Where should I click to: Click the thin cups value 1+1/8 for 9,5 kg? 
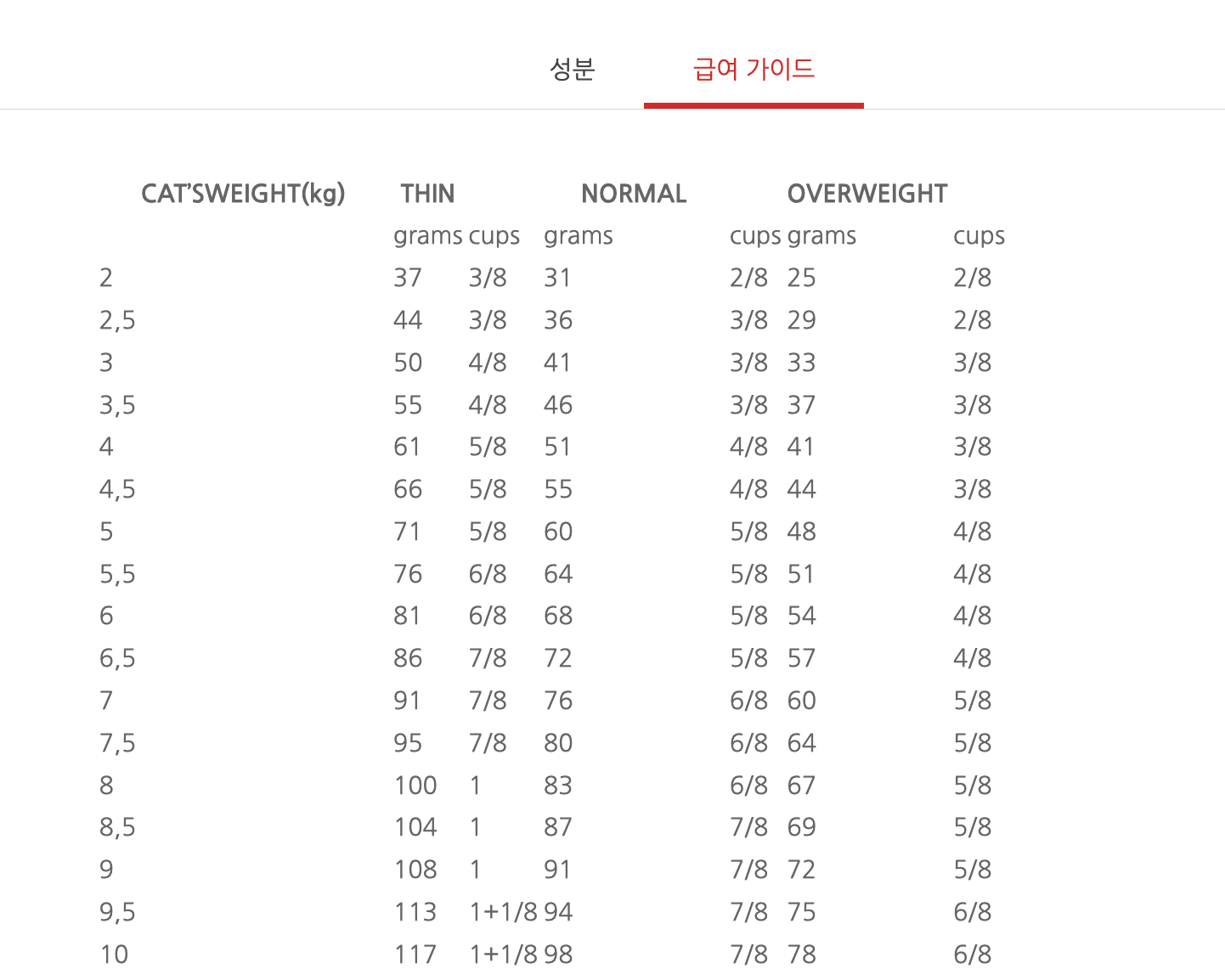(503, 912)
